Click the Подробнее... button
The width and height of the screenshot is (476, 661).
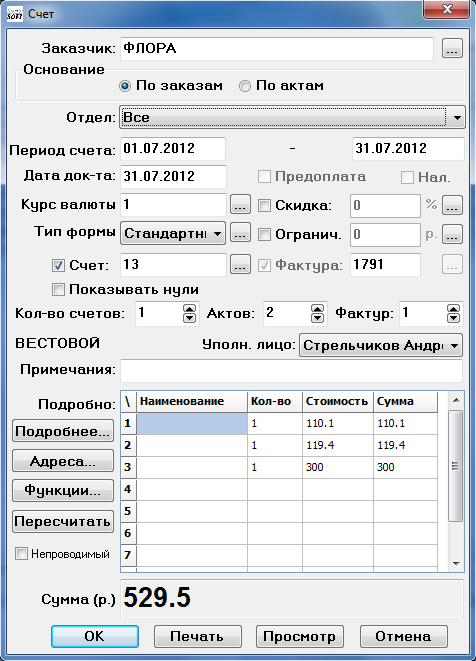63,431
